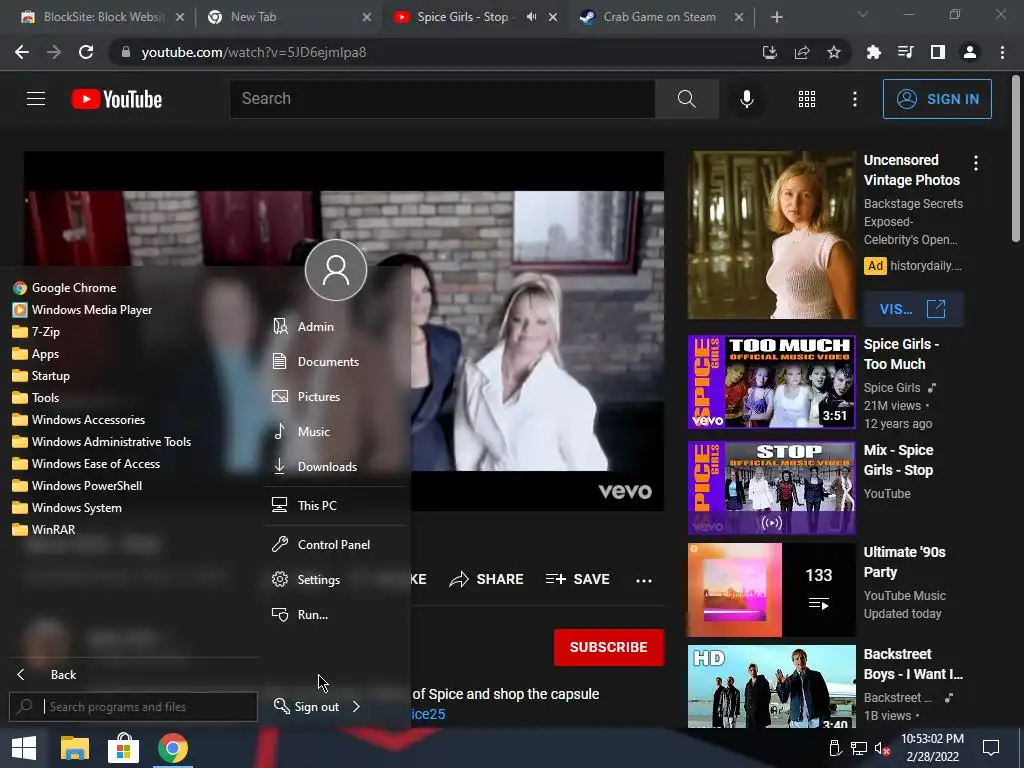Open the Mix Spice Girls Stop thumbnail
The width and height of the screenshot is (1024, 768).
(771, 488)
